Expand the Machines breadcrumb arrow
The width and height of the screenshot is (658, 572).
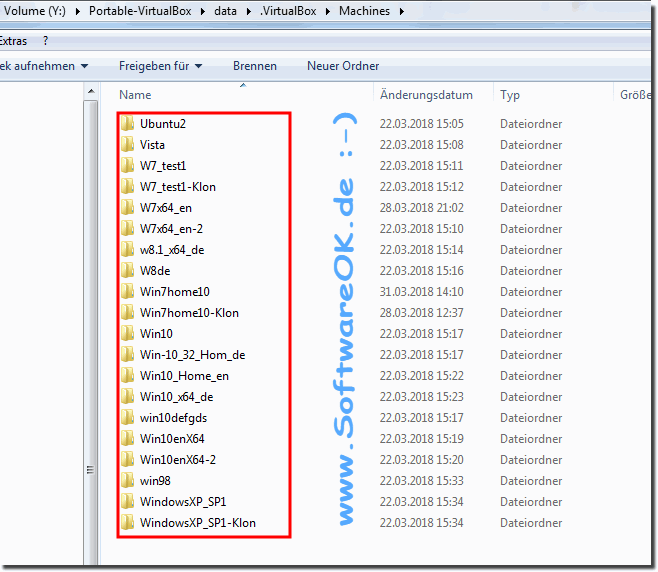402,11
